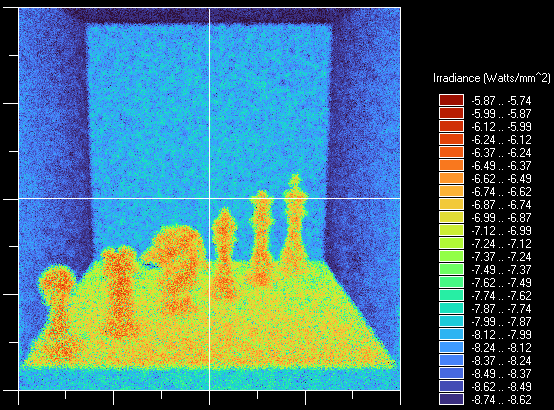Click the leftmost round-headed pawn hotspot
The height and width of the screenshot is (410, 554).
[57, 311]
